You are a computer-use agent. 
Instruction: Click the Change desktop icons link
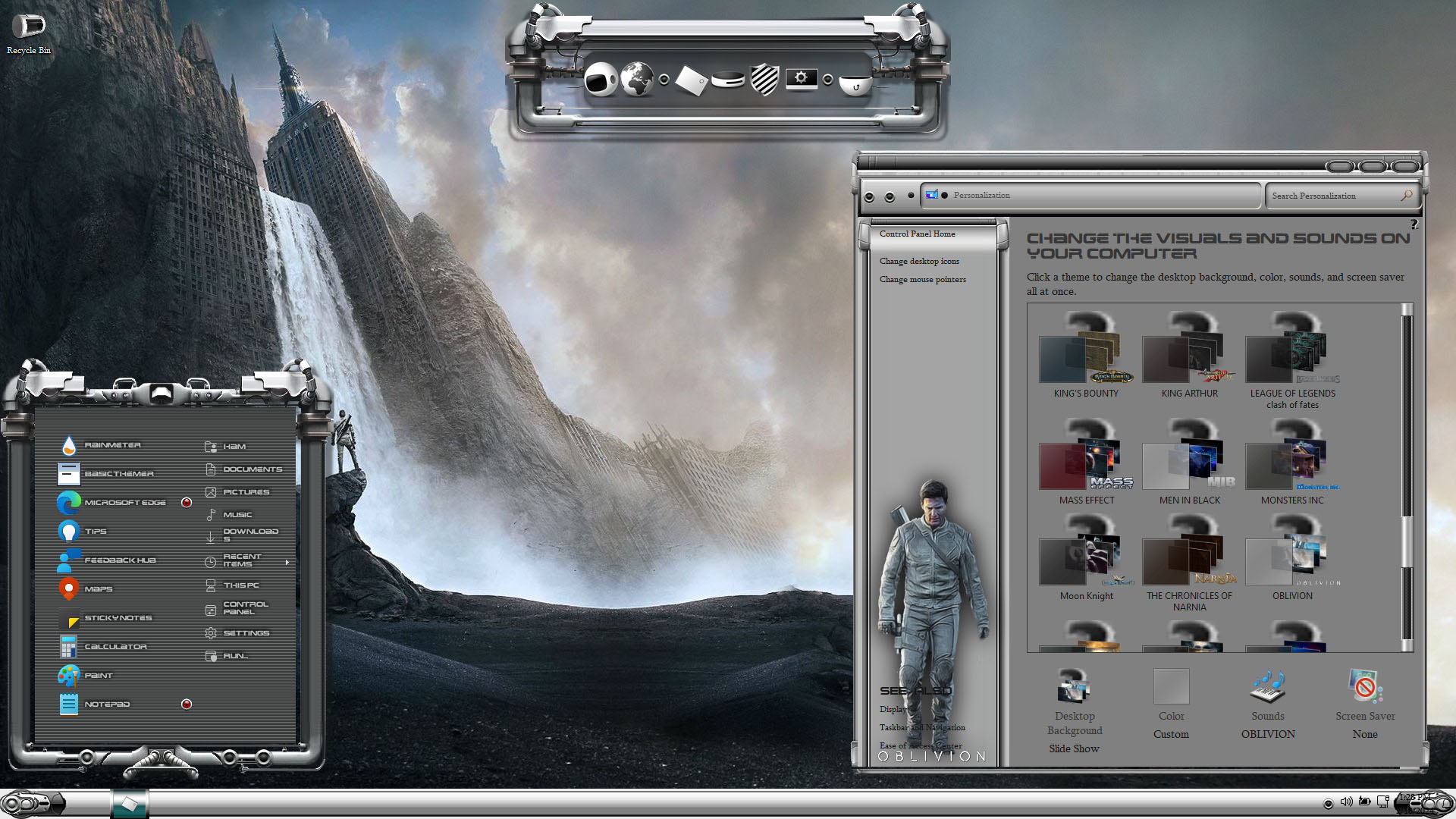(919, 262)
